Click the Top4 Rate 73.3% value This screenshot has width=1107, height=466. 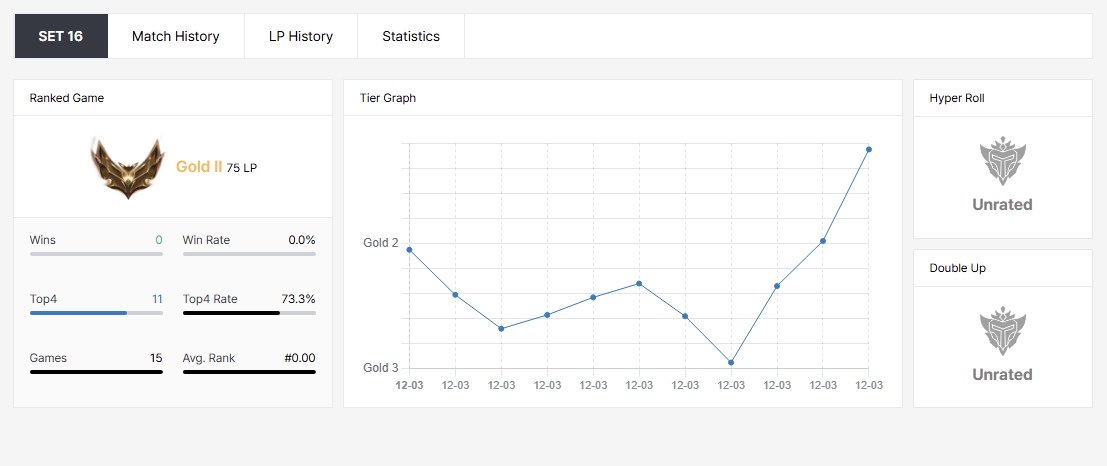click(x=299, y=299)
